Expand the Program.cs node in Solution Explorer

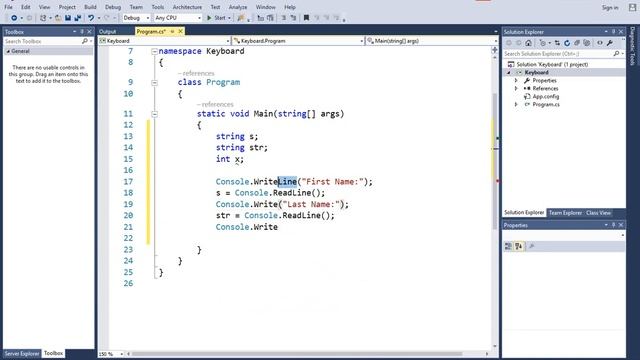516,104
